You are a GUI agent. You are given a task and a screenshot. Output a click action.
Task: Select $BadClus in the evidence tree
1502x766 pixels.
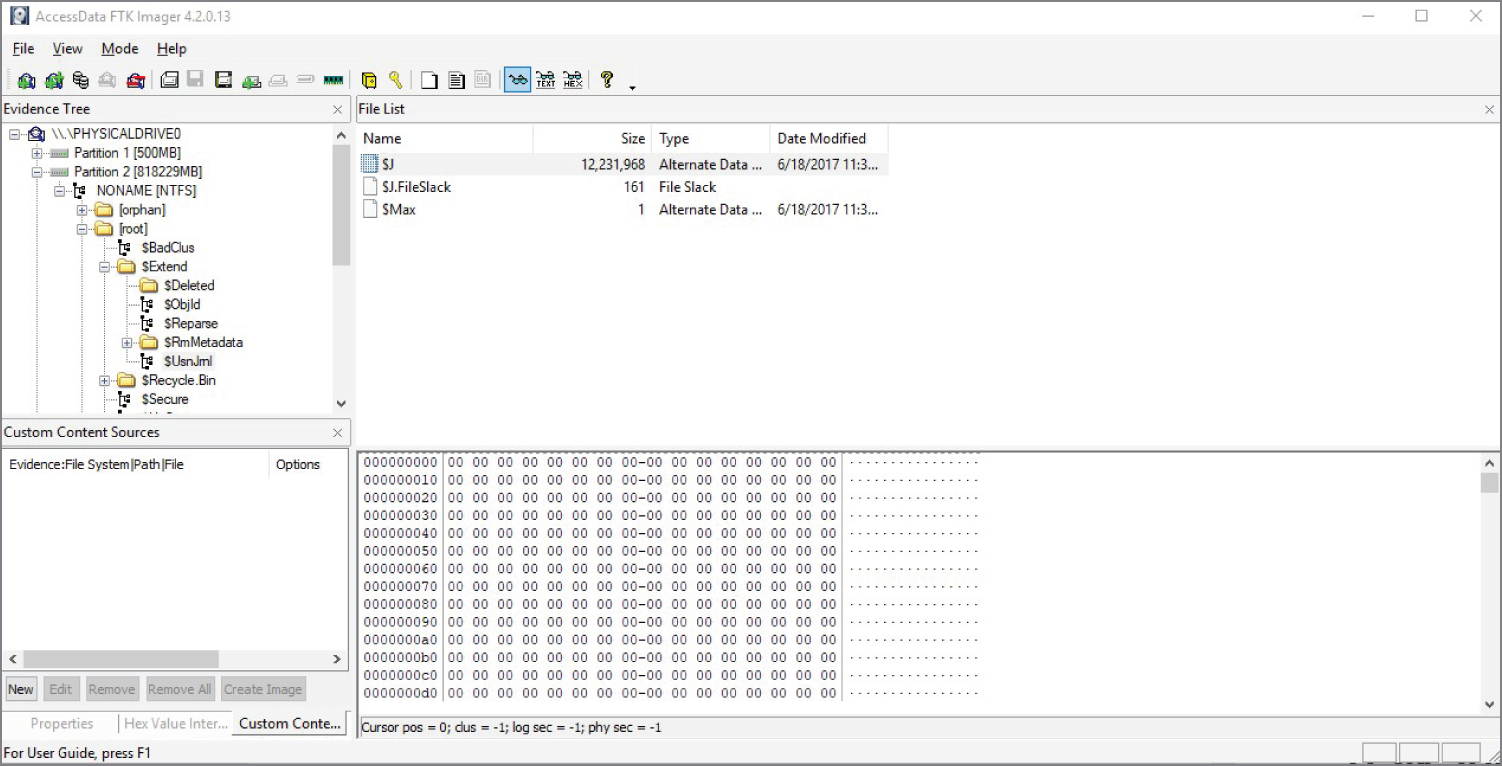click(167, 248)
